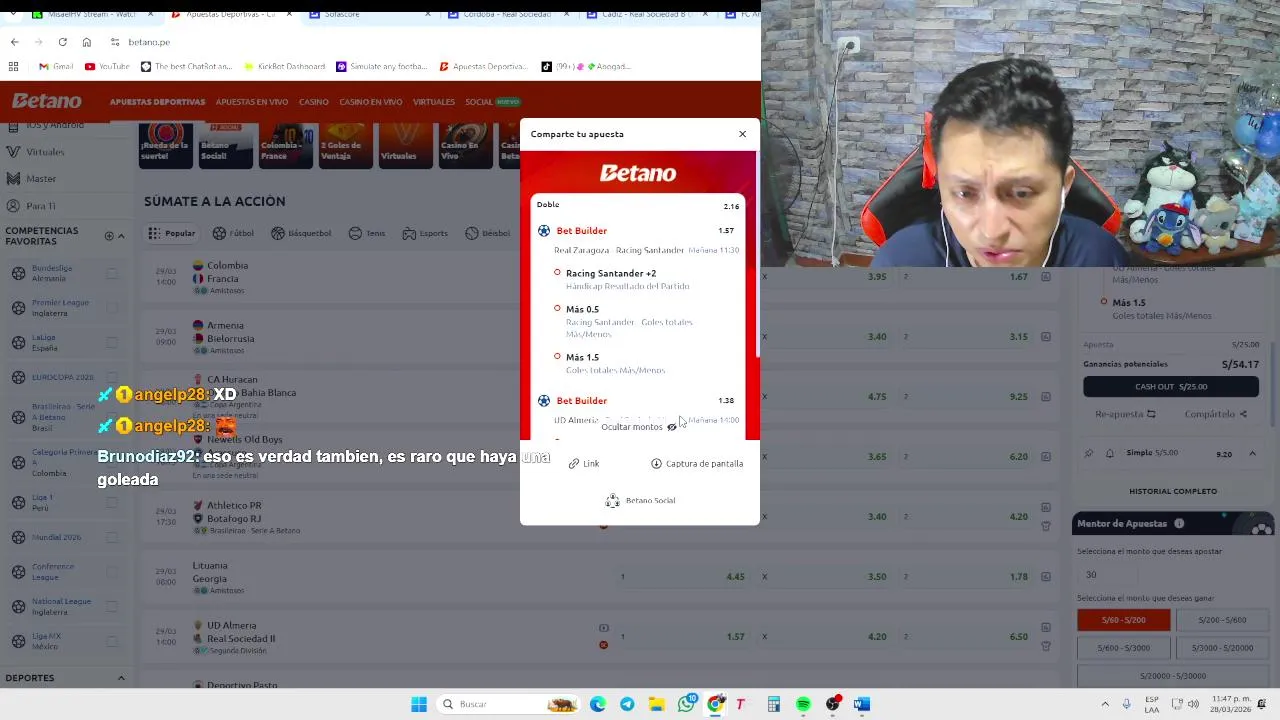
Task: Click the Link share option
Action: coord(584,464)
